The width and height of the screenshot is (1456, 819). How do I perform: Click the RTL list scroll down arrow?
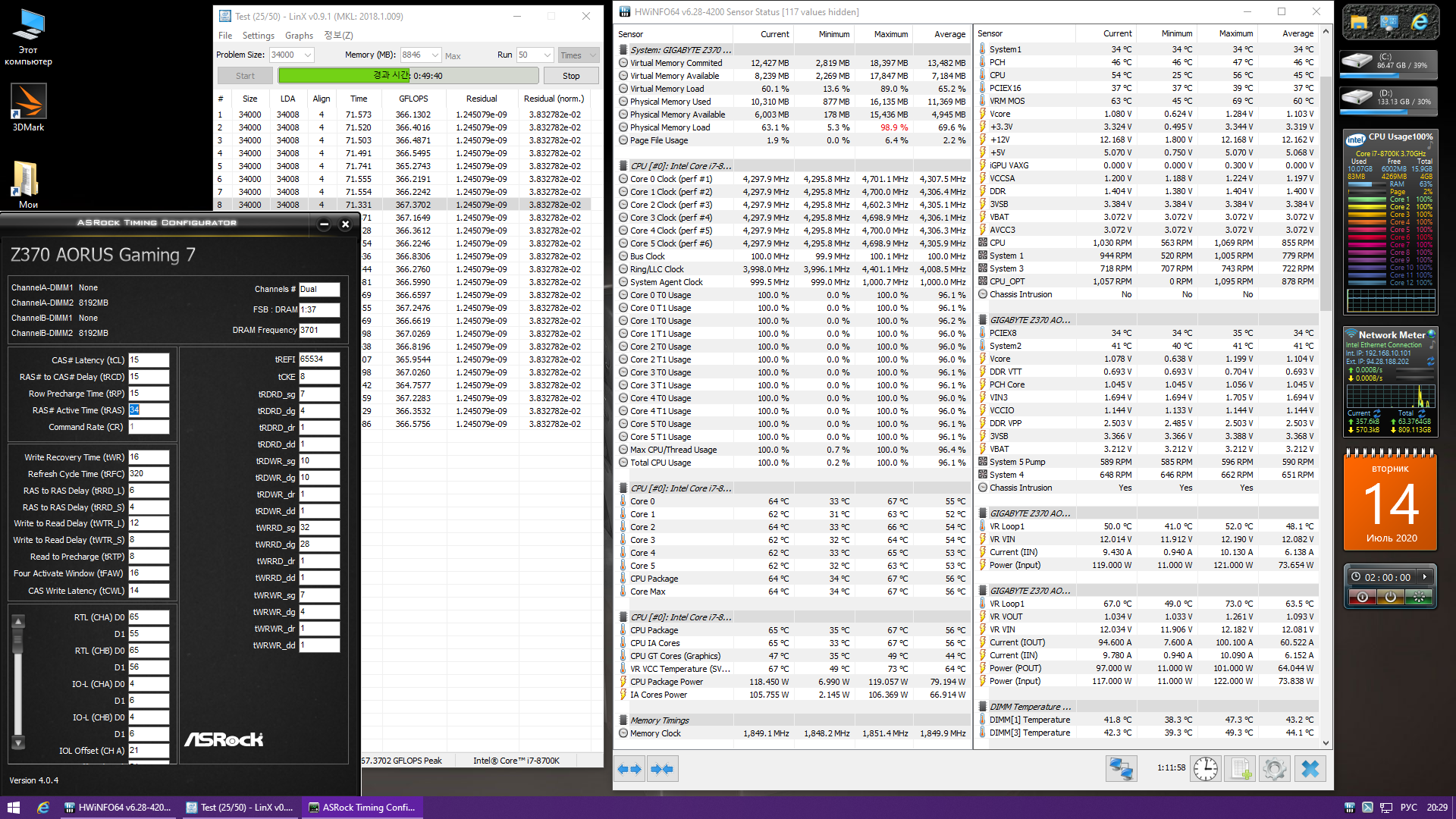click(18, 742)
